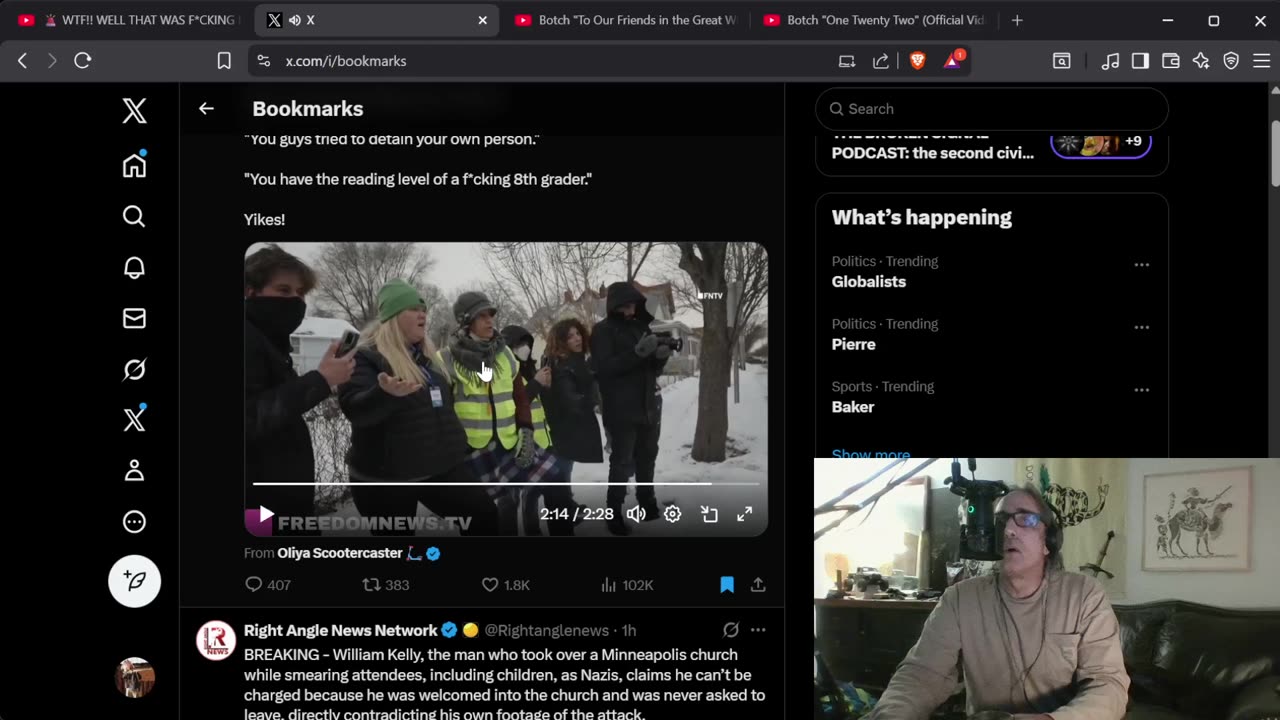Like the post with 1.8K likes
Viewport: 1280px width, 720px height.
click(x=506, y=585)
